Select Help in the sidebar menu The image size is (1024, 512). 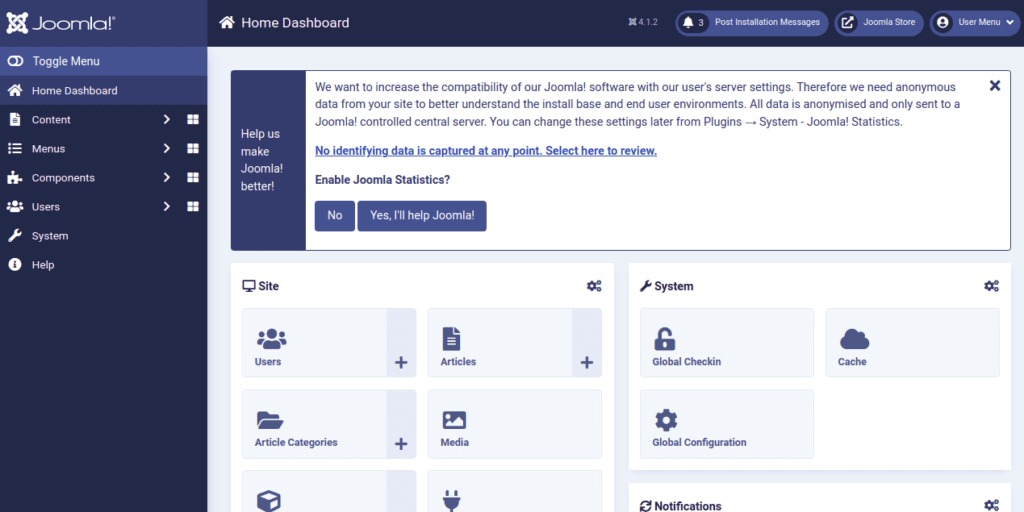pyautogui.click(x=43, y=265)
